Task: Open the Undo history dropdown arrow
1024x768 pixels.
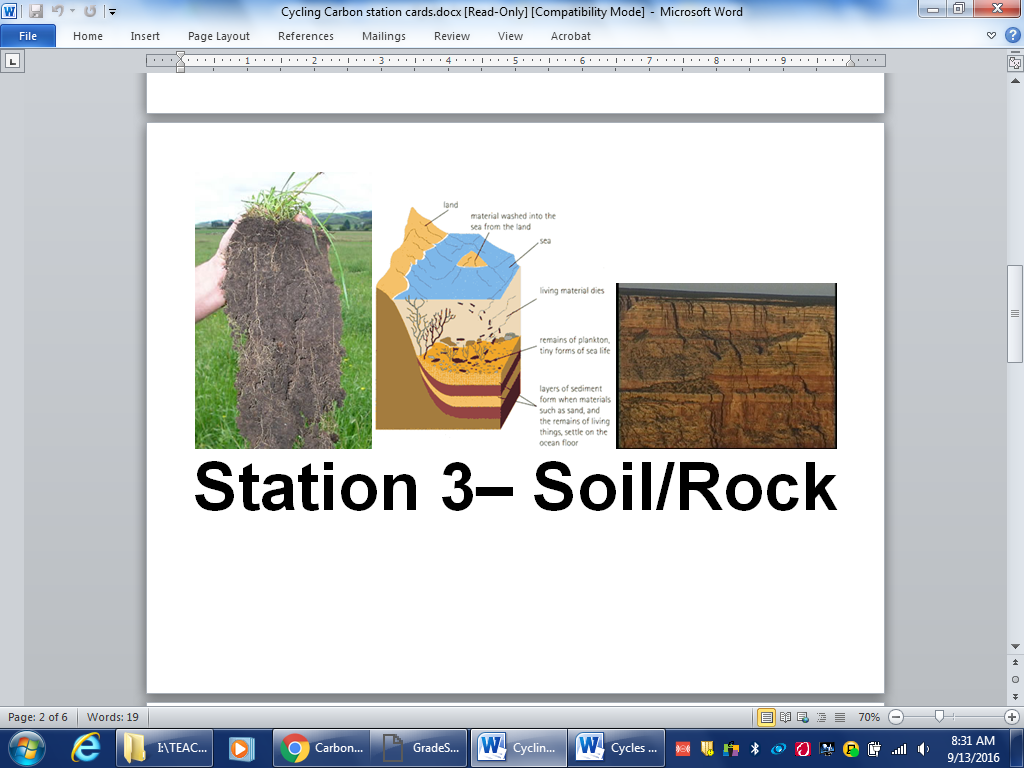Action: click(x=72, y=11)
